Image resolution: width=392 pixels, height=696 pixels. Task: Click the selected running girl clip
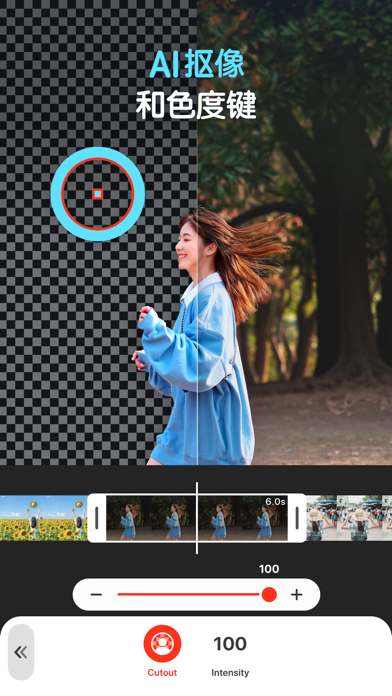(197, 518)
